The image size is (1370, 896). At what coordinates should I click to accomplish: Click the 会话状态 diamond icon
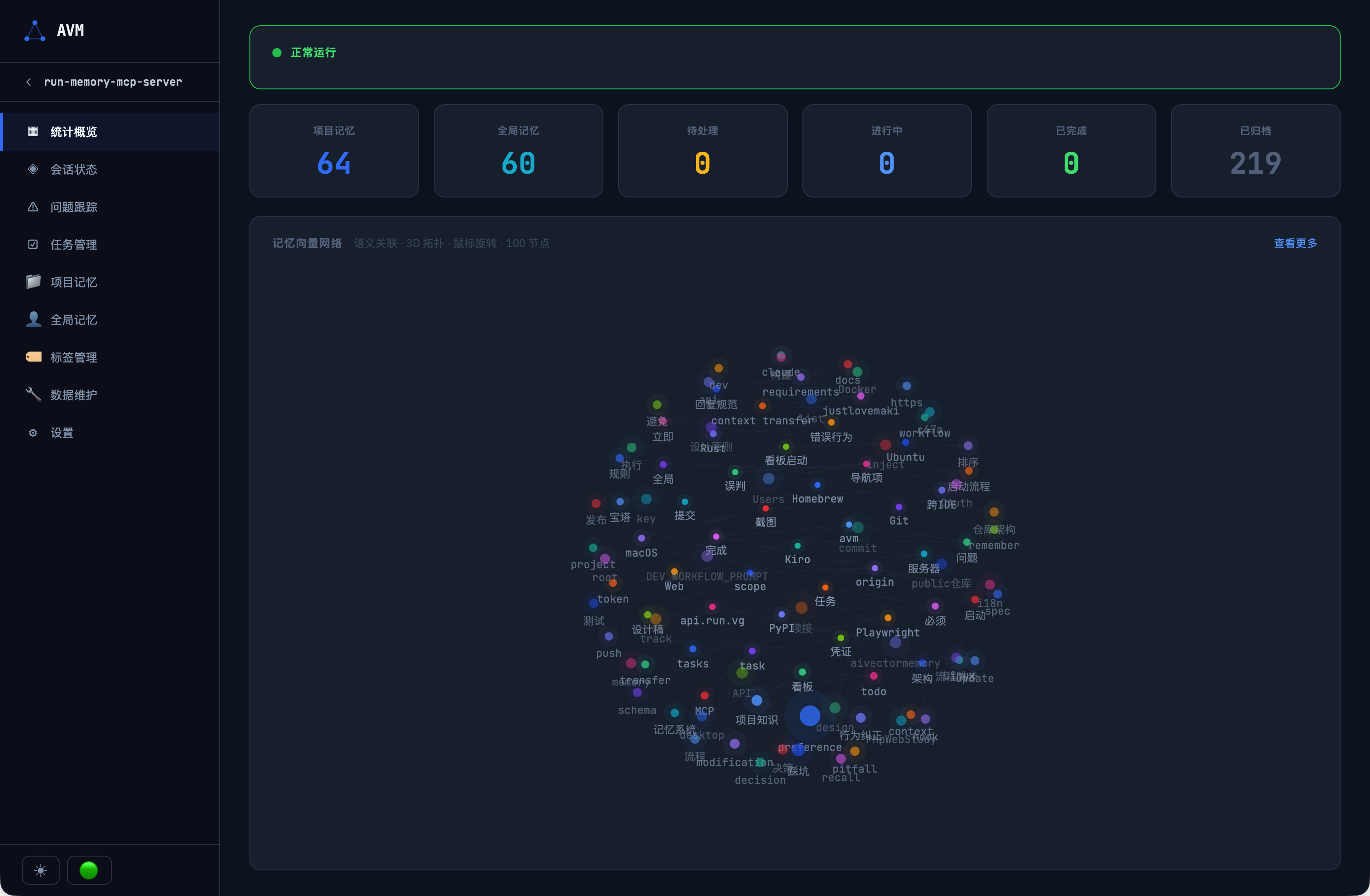click(33, 169)
